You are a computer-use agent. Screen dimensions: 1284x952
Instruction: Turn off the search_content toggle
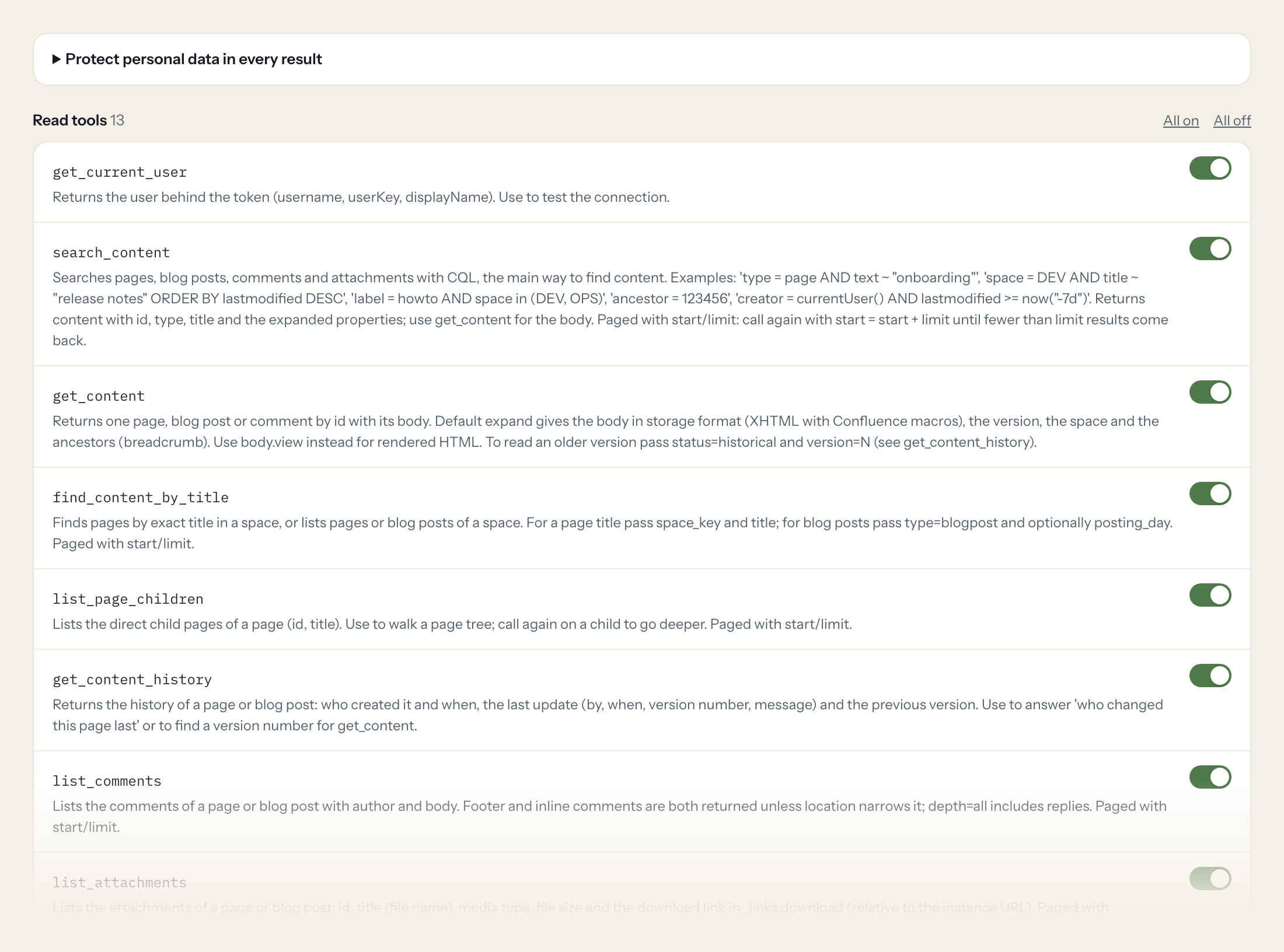point(1210,249)
